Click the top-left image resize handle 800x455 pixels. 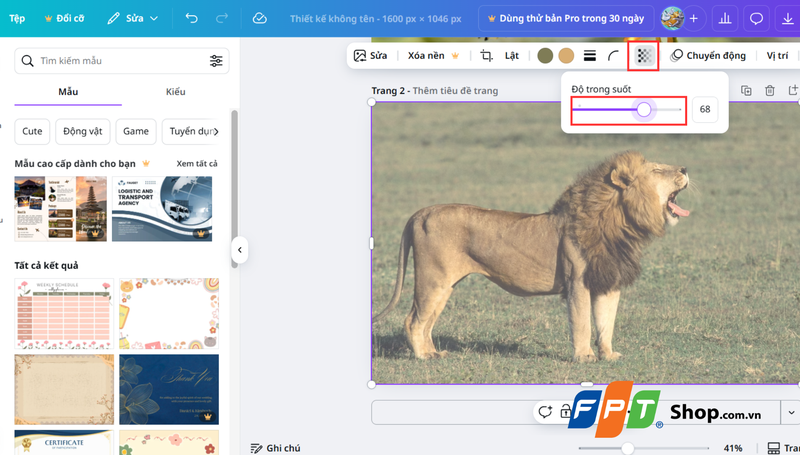[372, 102]
